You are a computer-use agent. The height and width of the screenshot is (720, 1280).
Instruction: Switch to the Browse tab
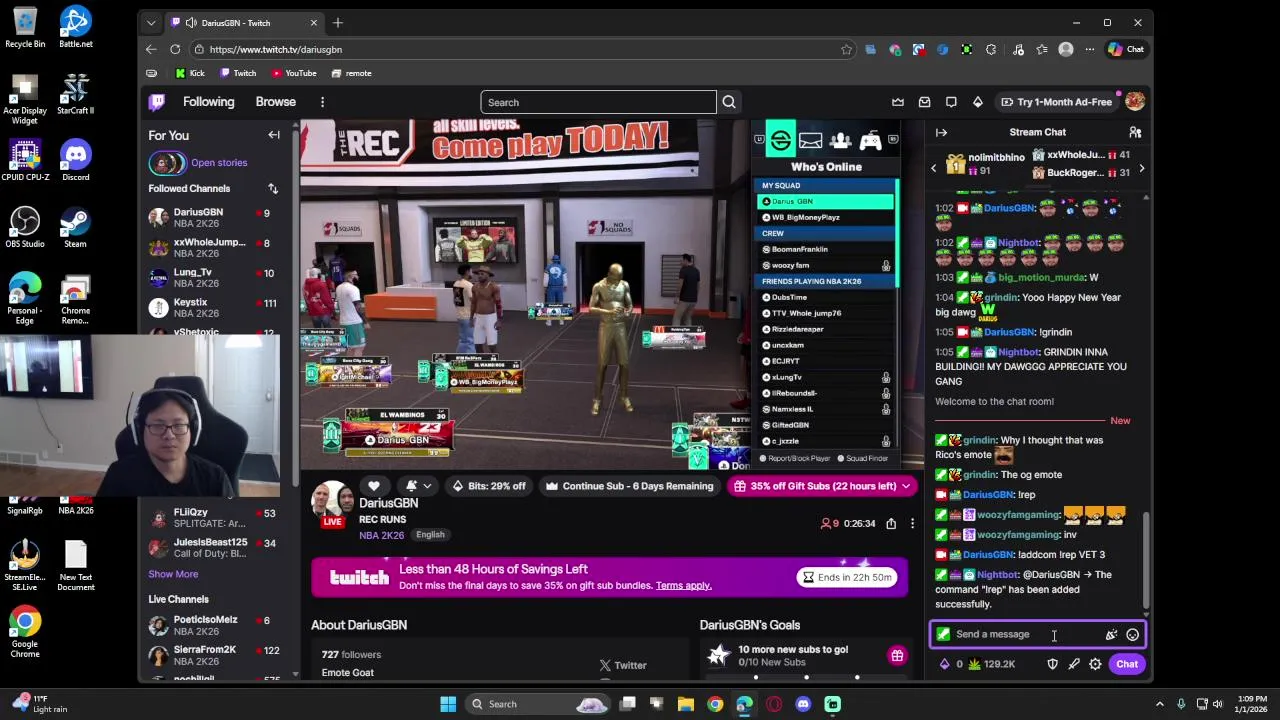(x=275, y=102)
